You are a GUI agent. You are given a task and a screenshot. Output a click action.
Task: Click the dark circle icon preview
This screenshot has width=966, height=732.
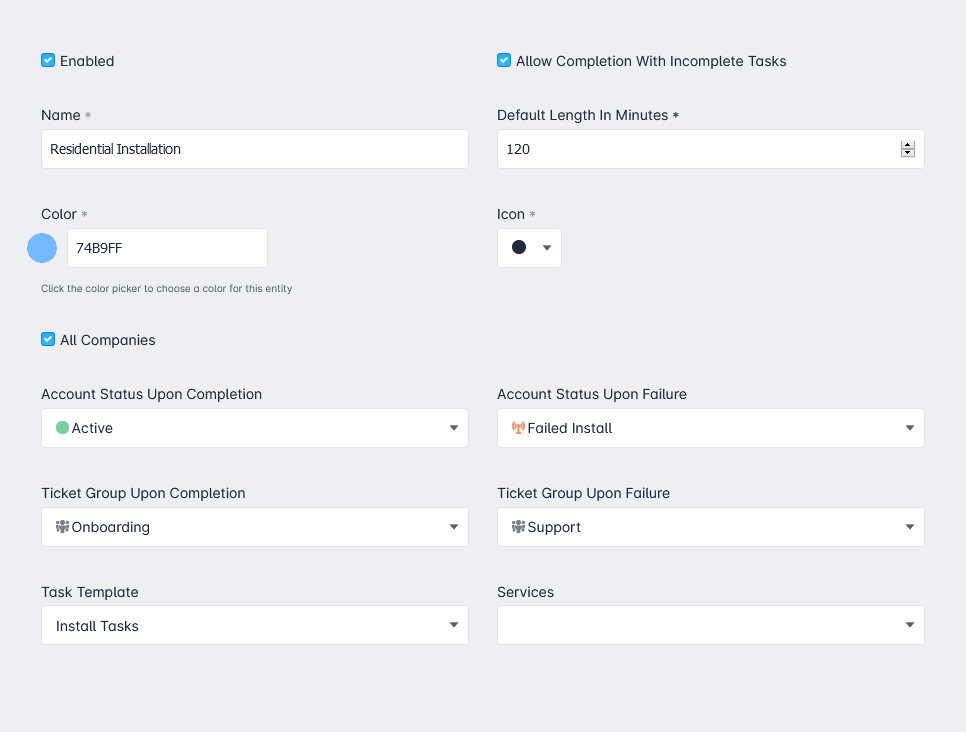519,248
